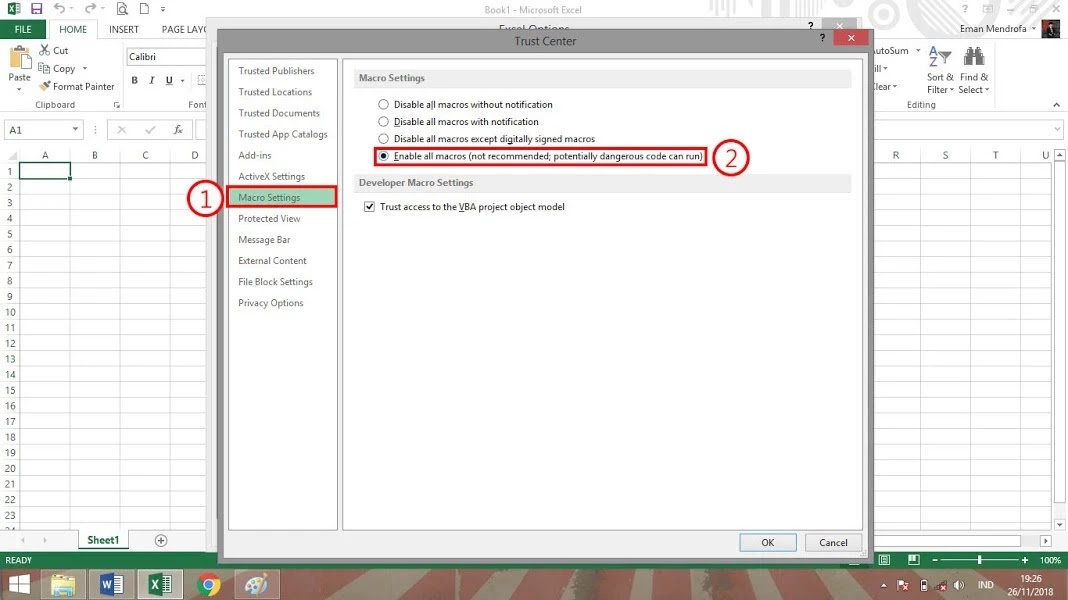Viewport: 1068px width, 600px height.
Task: Toggle Trust access to VBA project object model
Action: 369,206
